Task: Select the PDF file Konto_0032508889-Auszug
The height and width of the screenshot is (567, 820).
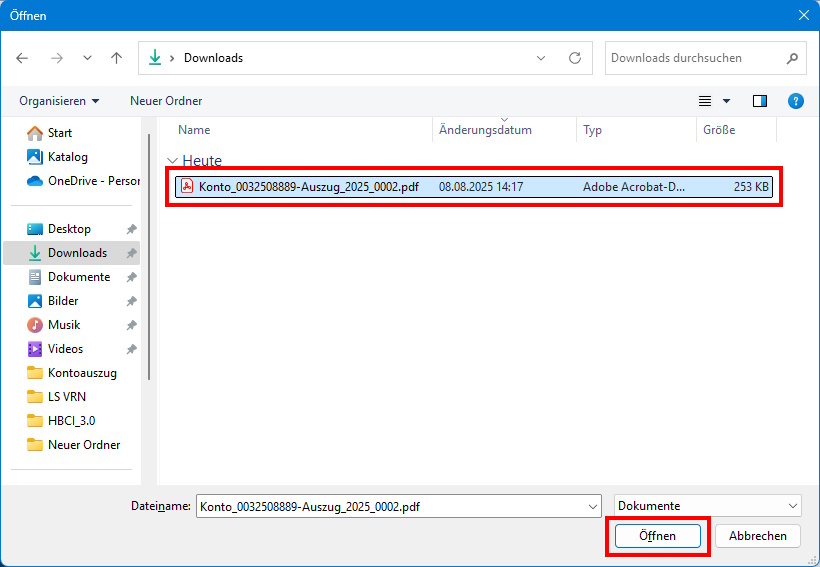Action: (x=308, y=187)
